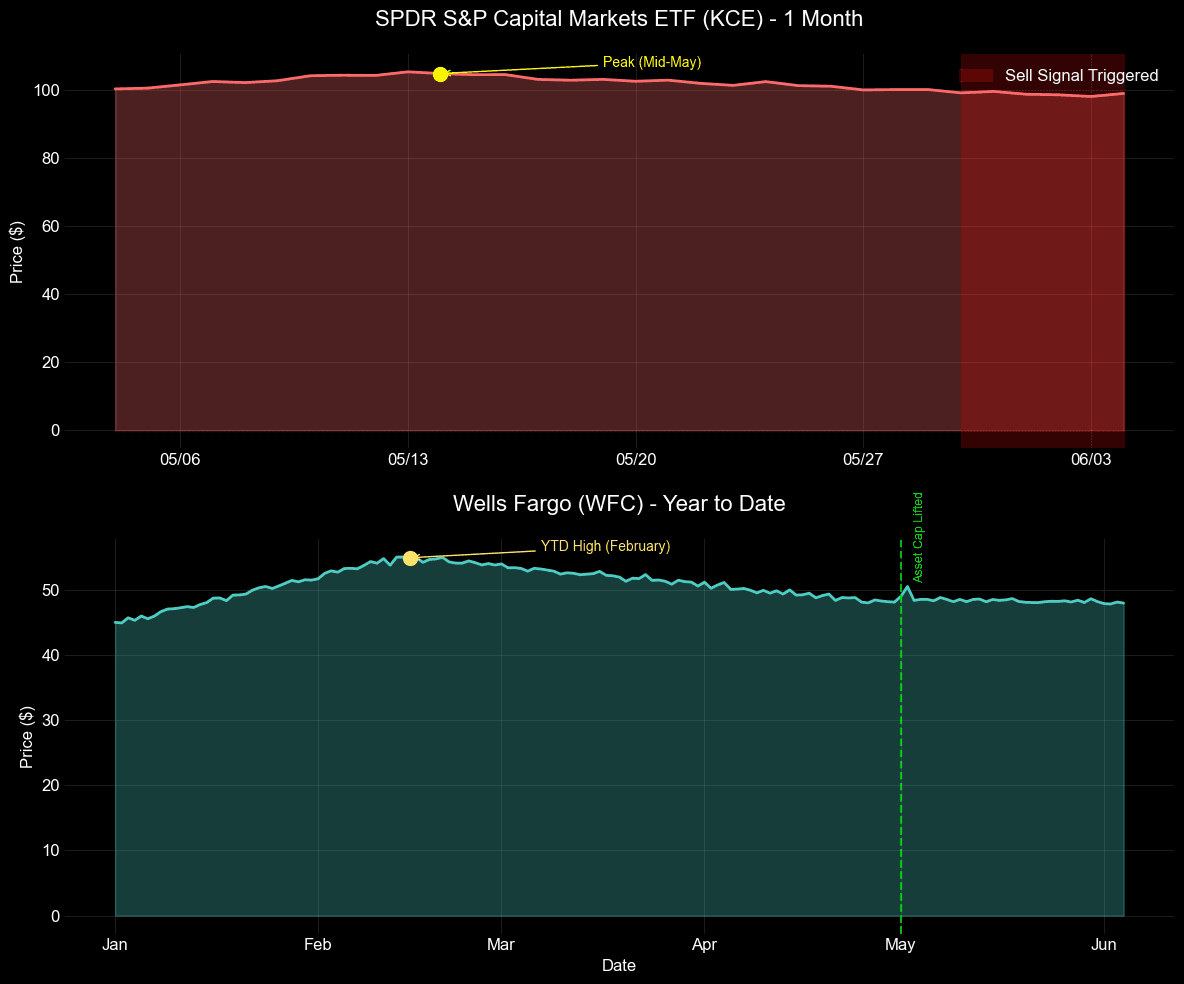Click the vertical Asset Cap Lifted label
Image resolution: width=1184 pixels, height=984 pixels.
coord(918,537)
